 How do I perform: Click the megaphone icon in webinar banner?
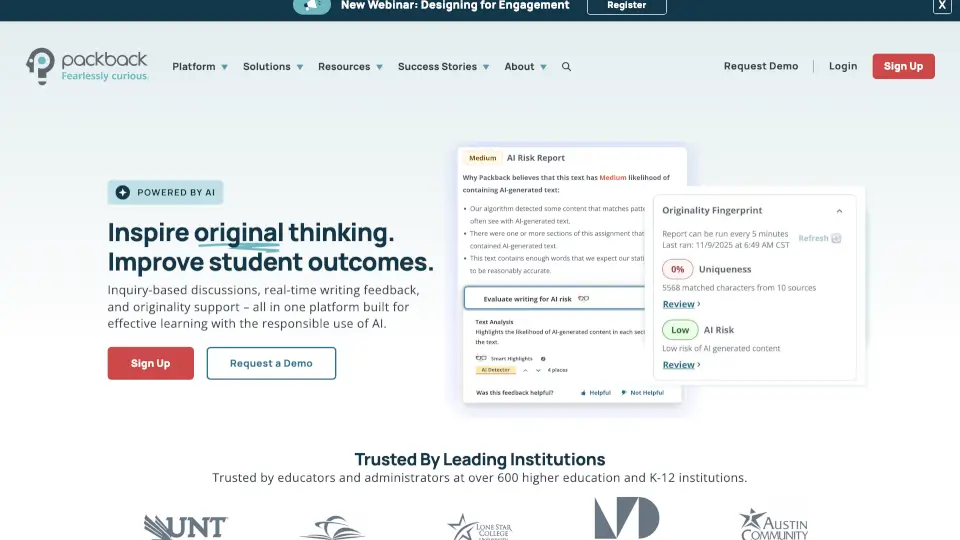[x=311, y=6]
